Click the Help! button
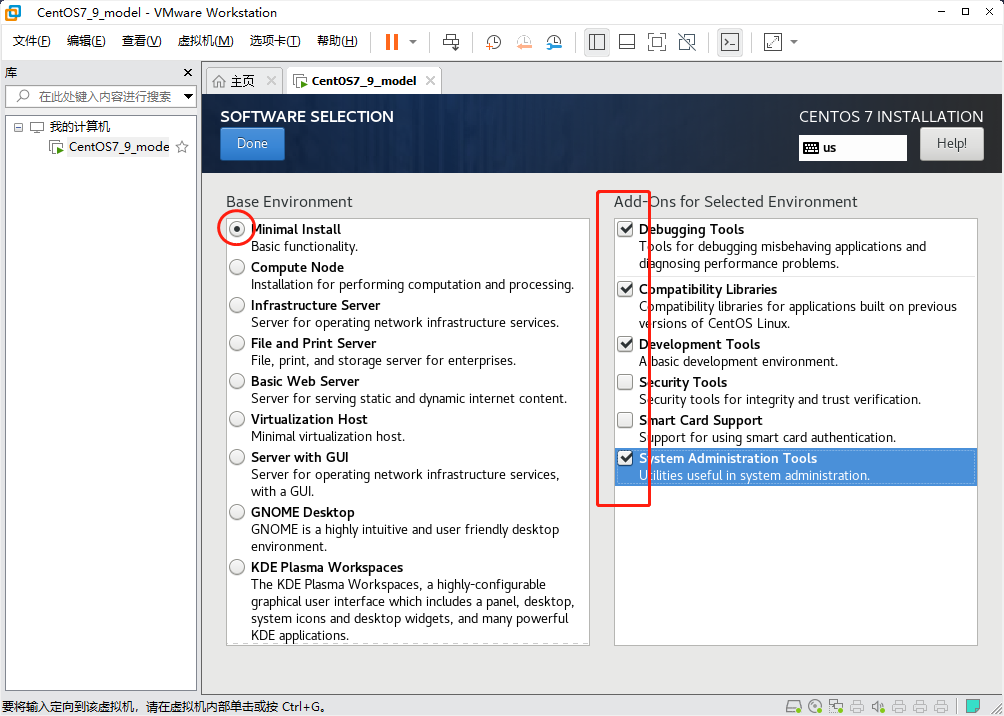The width and height of the screenshot is (1004, 716). click(951, 143)
